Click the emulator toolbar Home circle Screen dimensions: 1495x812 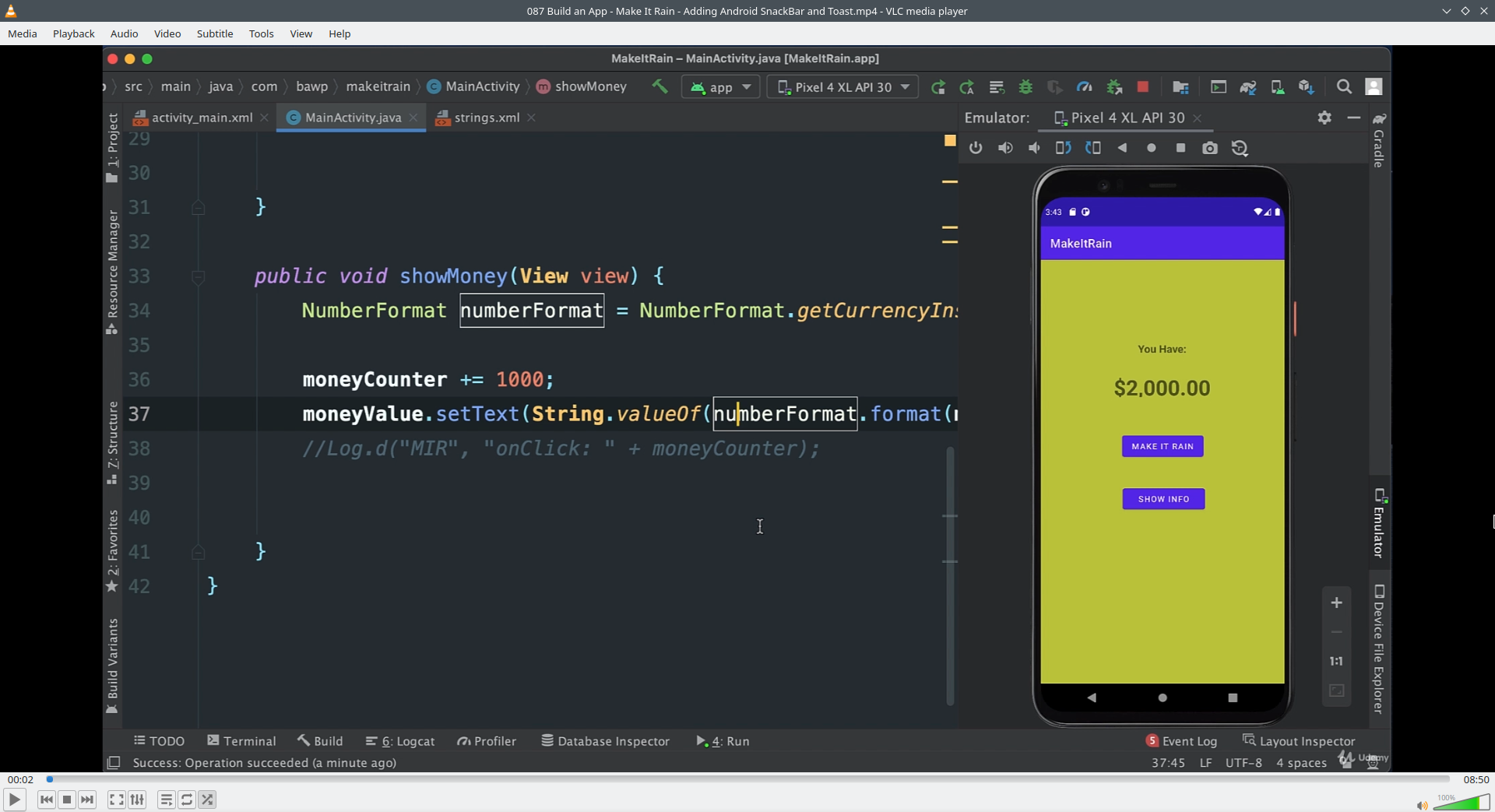point(1152,148)
